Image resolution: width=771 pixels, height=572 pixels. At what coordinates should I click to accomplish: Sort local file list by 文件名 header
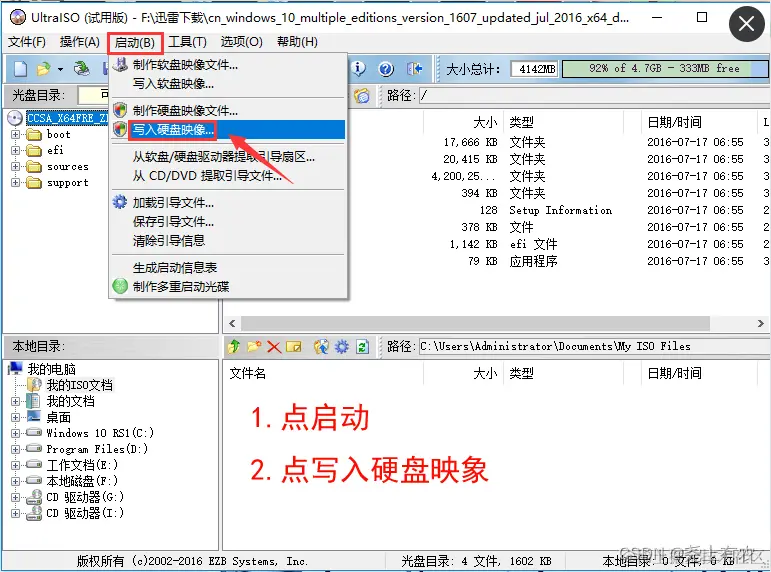pos(247,373)
